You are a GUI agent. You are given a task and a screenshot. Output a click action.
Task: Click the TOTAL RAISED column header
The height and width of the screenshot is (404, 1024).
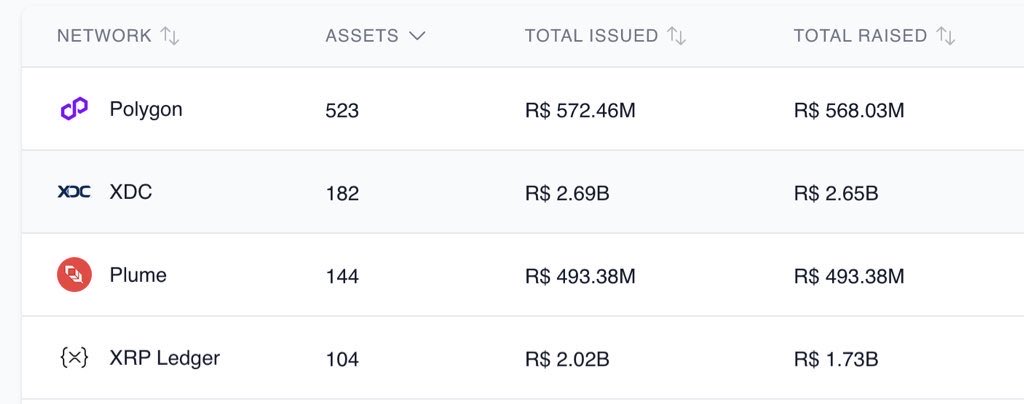(861, 36)
